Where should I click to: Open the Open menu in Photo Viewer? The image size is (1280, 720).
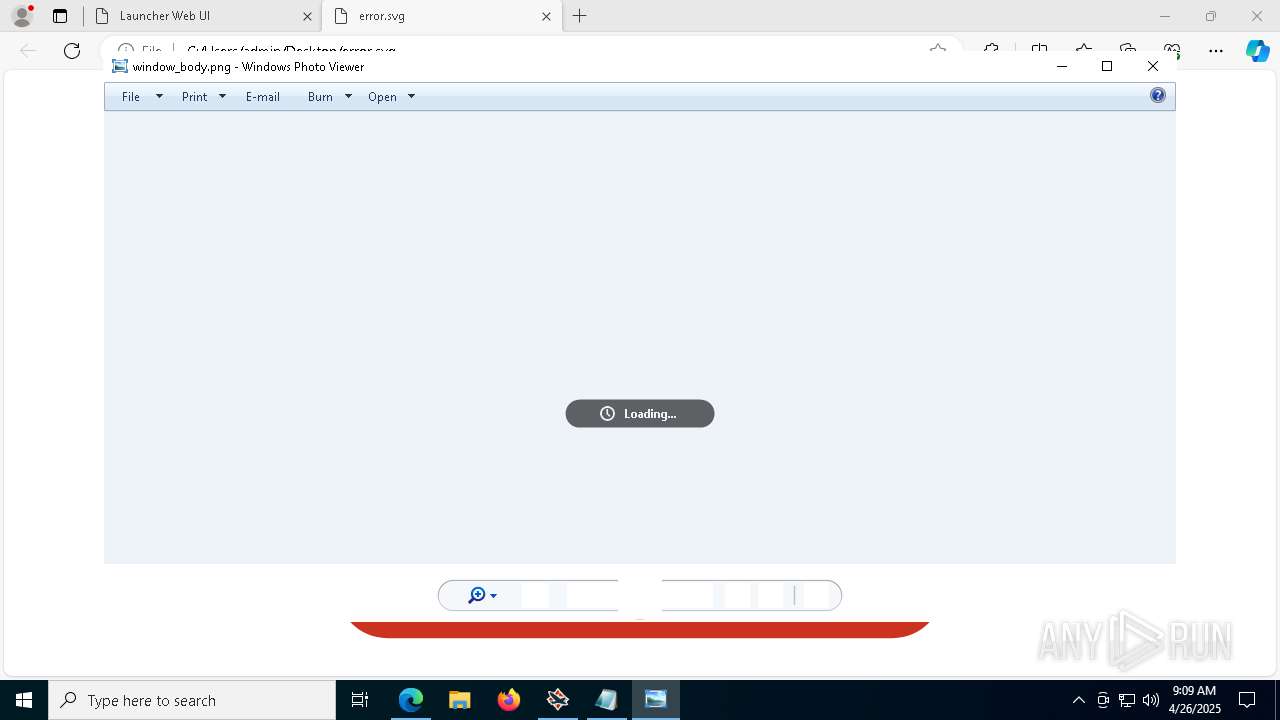point(382,97)
